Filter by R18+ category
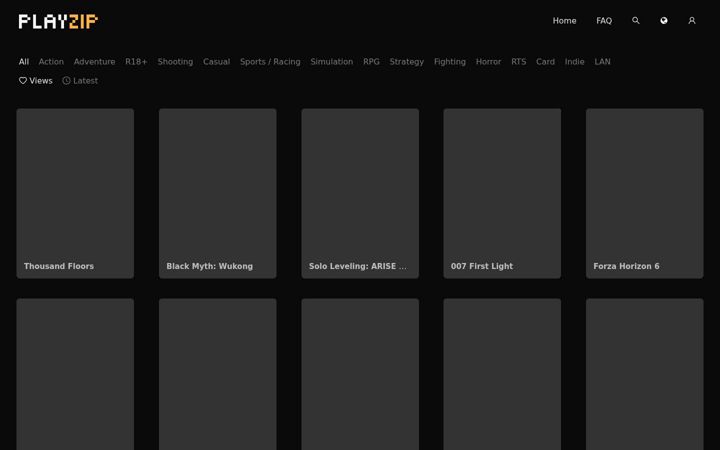This screenshot has width=720, height=450. 136,62
